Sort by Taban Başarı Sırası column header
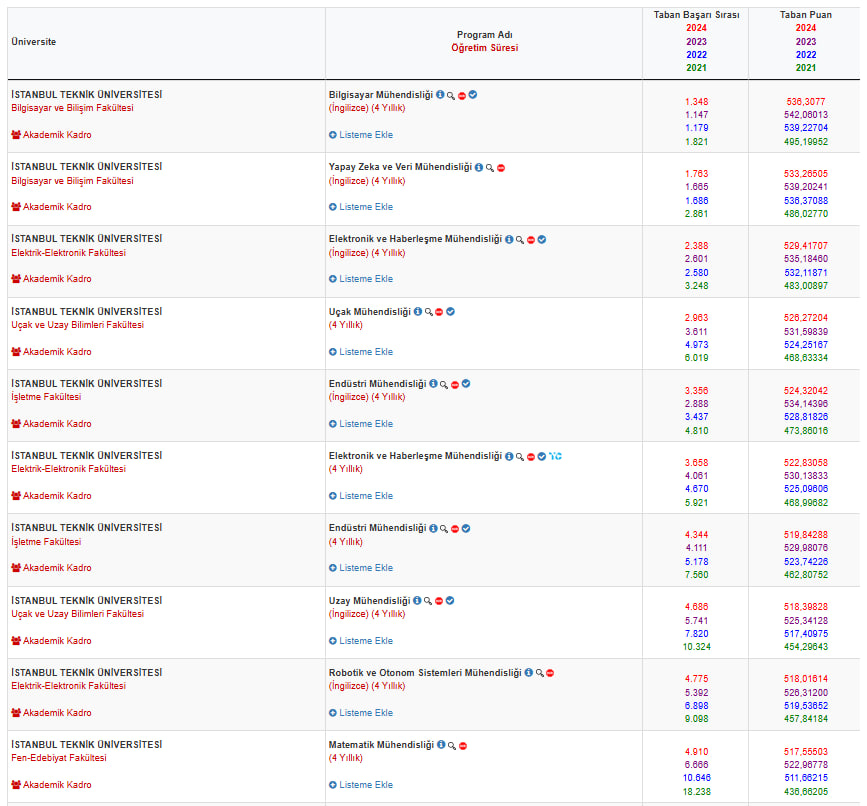The image size is (867, 806). click(x=696, y=15)
